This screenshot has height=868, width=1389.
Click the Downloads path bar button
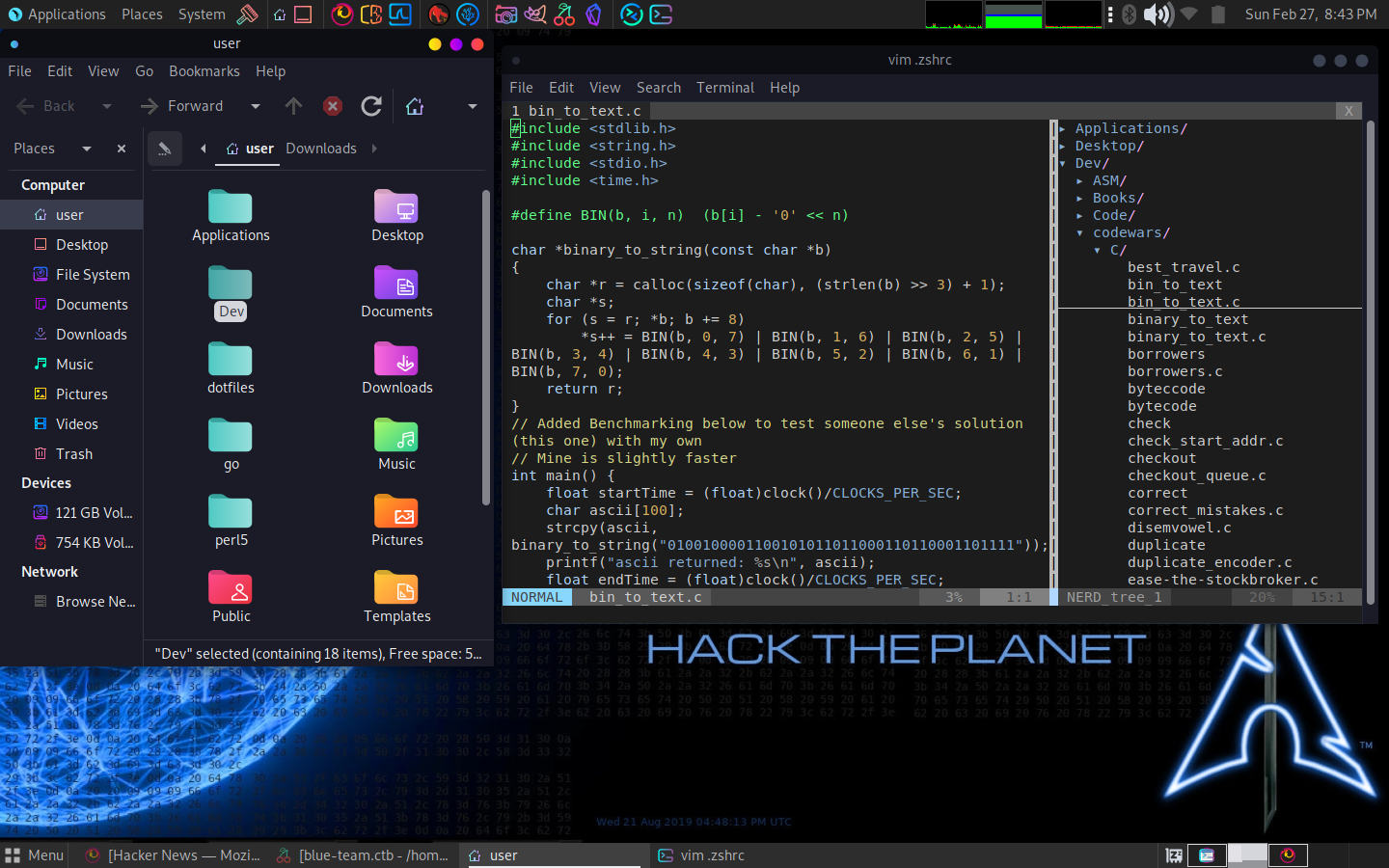pyautogui.click(x=321, y=149)
